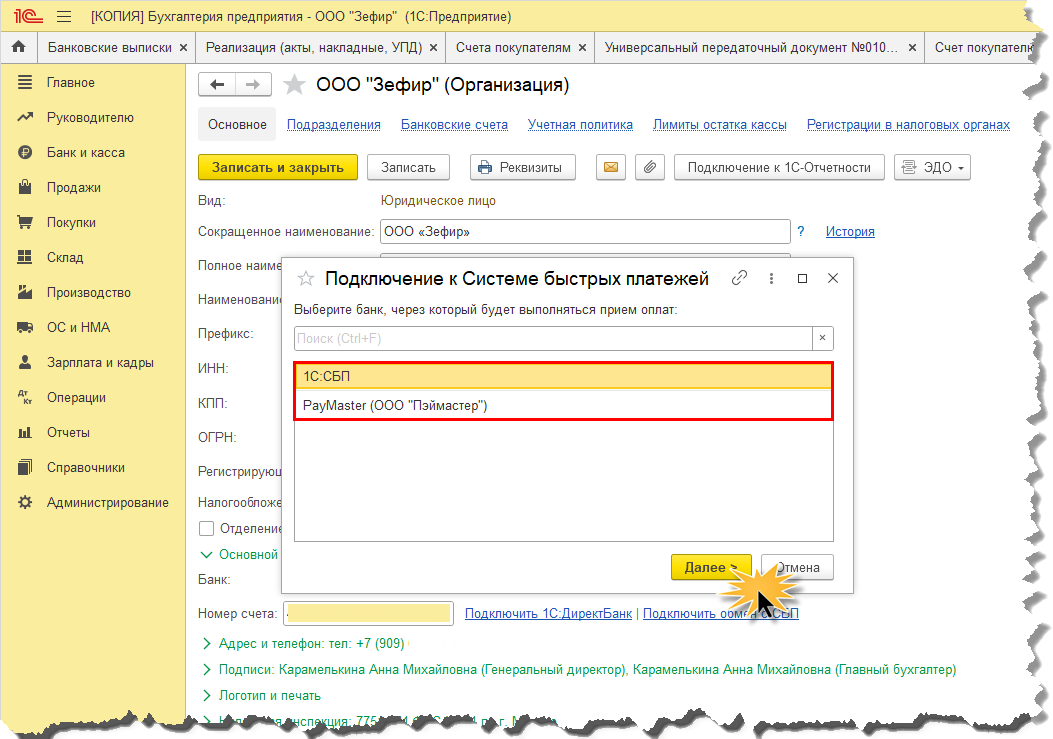Open the 1C main menu hamburger icon
The image size is (1053, 739).
tap(64, 16)
